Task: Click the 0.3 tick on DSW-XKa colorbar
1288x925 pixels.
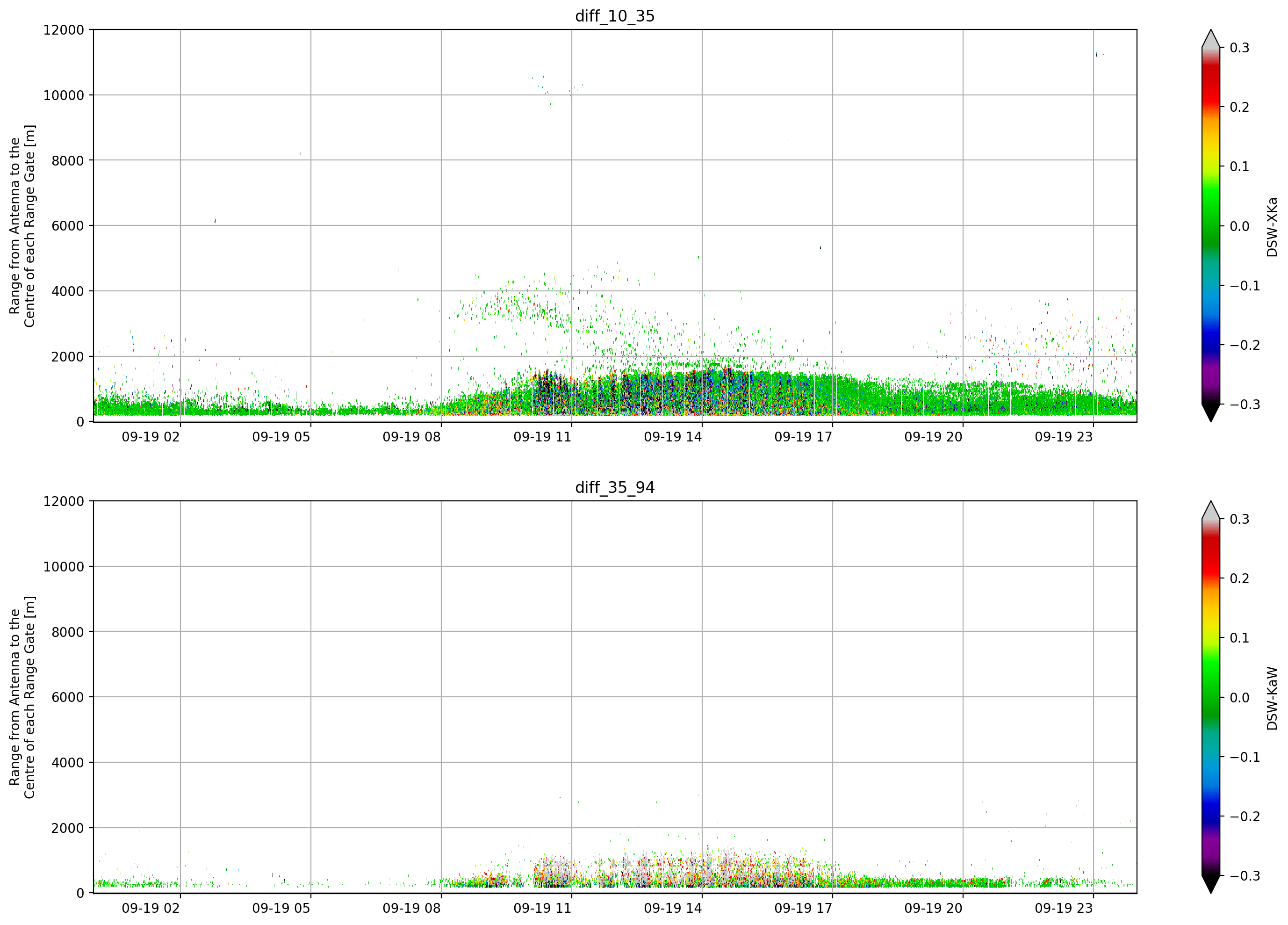Action: (1239, 48)
